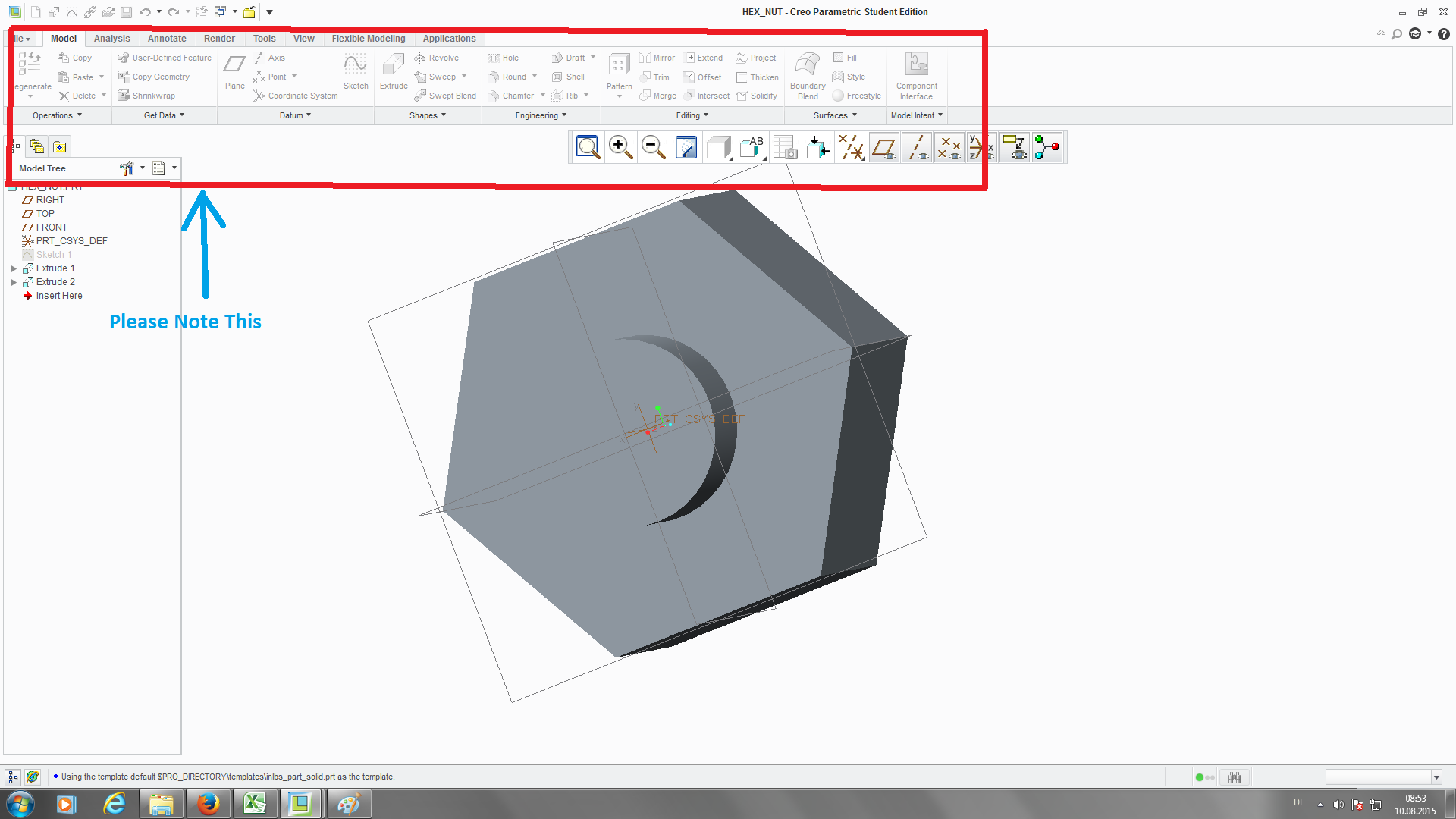Click the Solidify tool

[757, 96]
